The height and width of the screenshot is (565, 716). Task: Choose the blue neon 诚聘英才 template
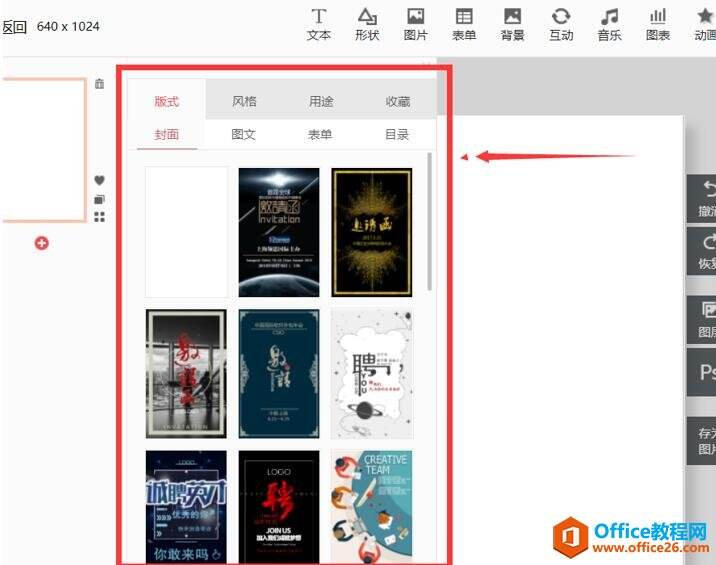[186, 507]
